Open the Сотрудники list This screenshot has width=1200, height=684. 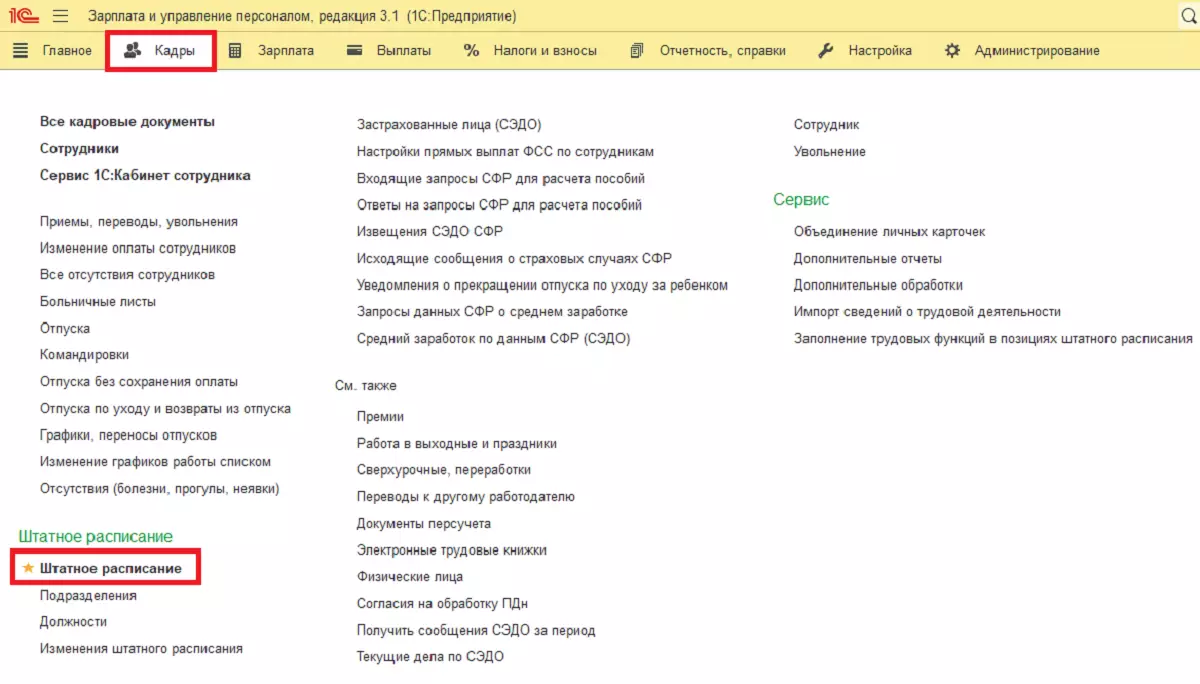(x=79, y=148)
